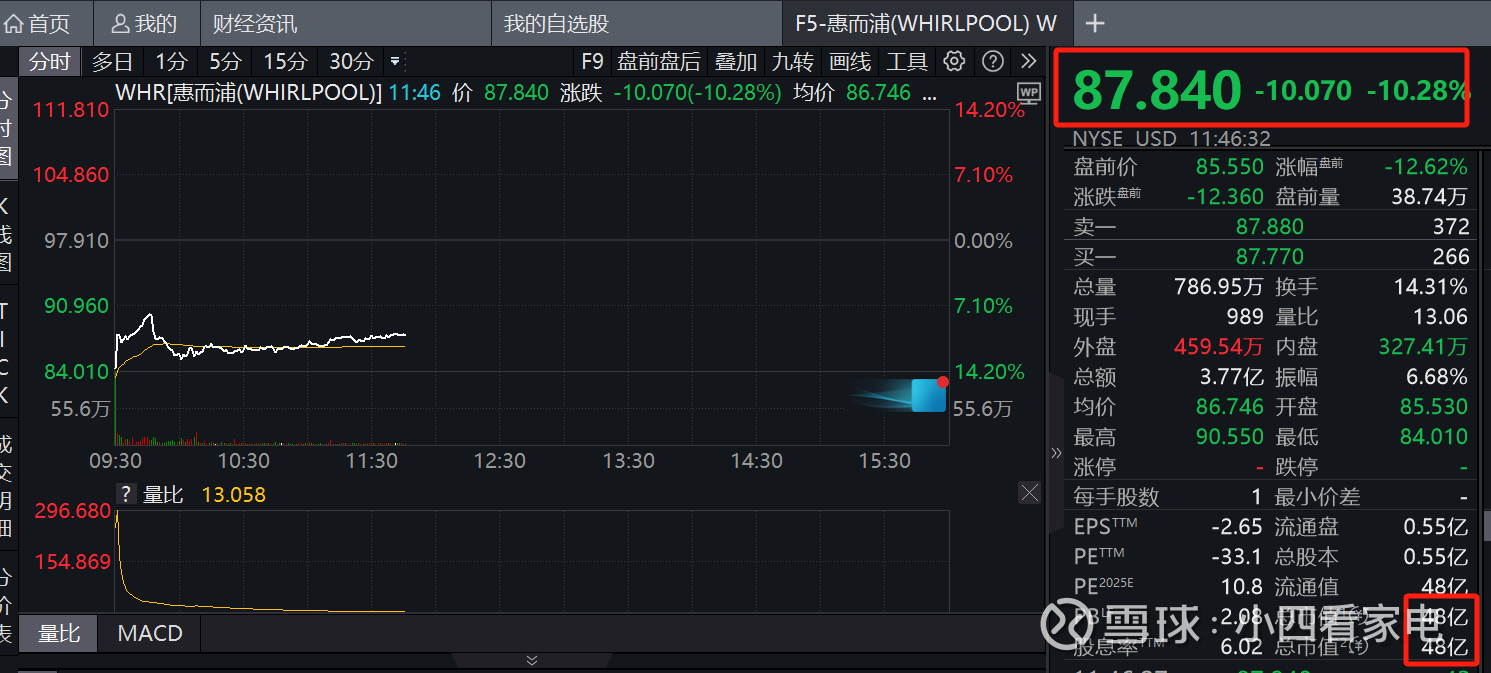Viewport: 1491px width, 673px height.
Task: Open the 首页 home tab
Action: click(x=38, y=23)
